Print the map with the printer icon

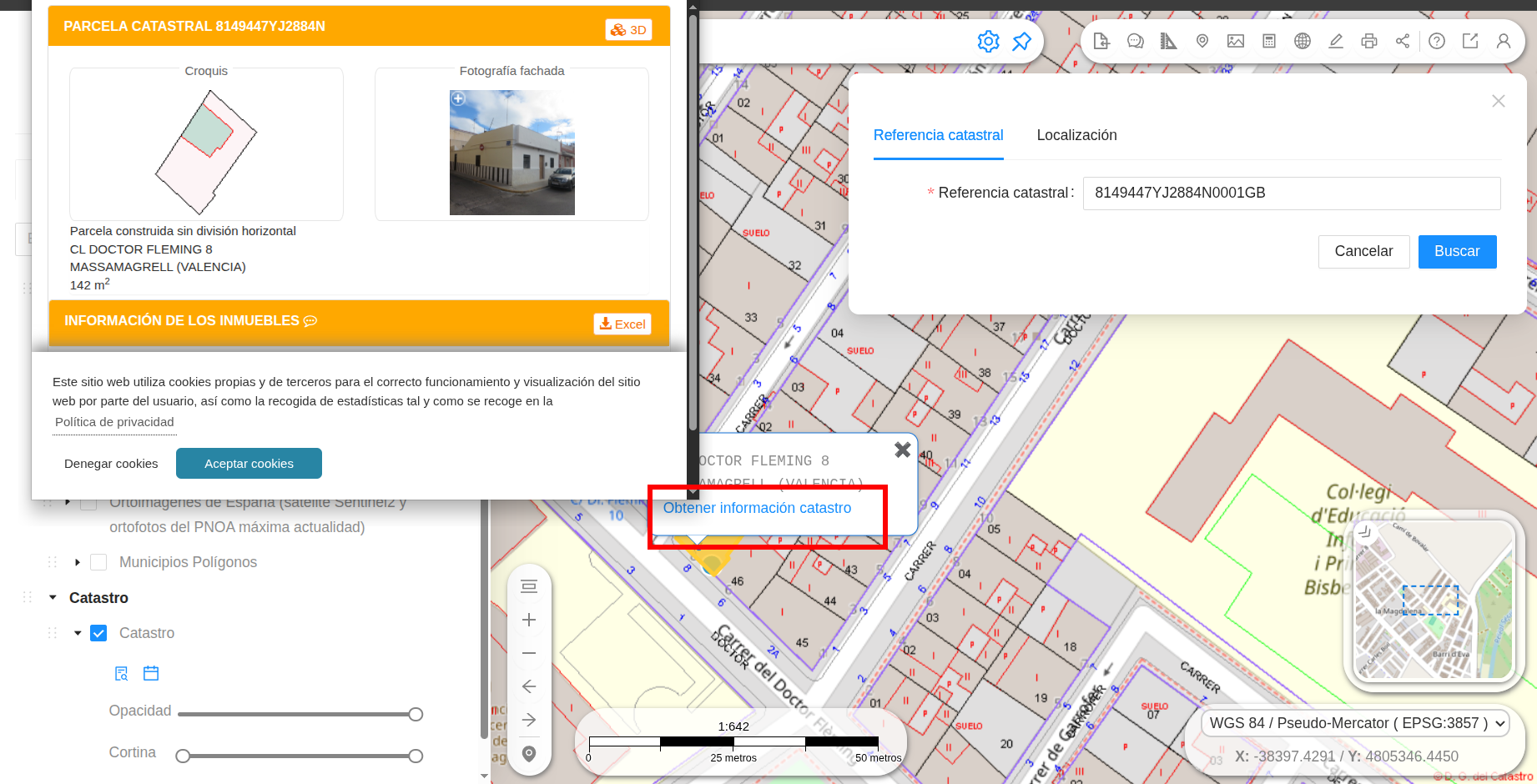1369,41
